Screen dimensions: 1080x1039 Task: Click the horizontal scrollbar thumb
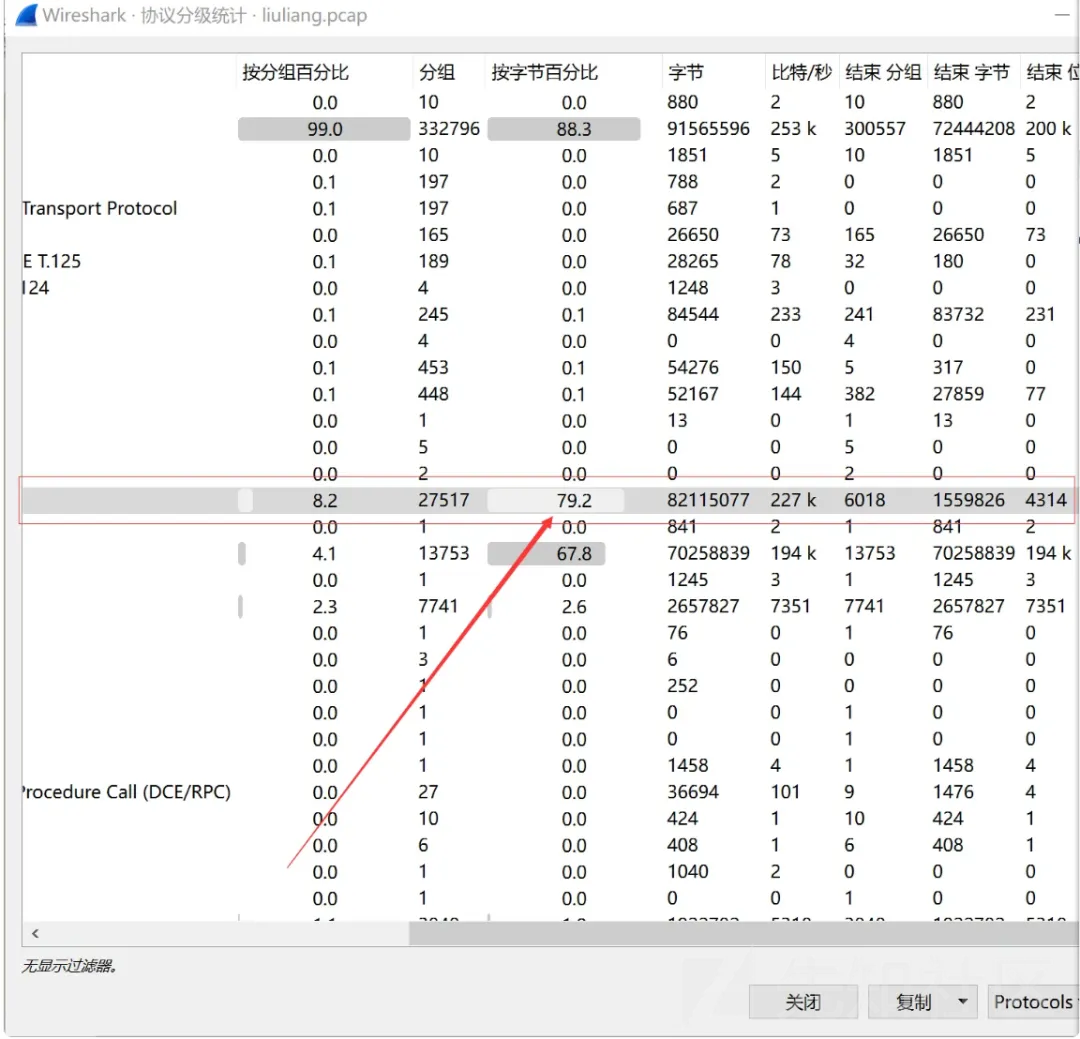(x=744, y=934)
